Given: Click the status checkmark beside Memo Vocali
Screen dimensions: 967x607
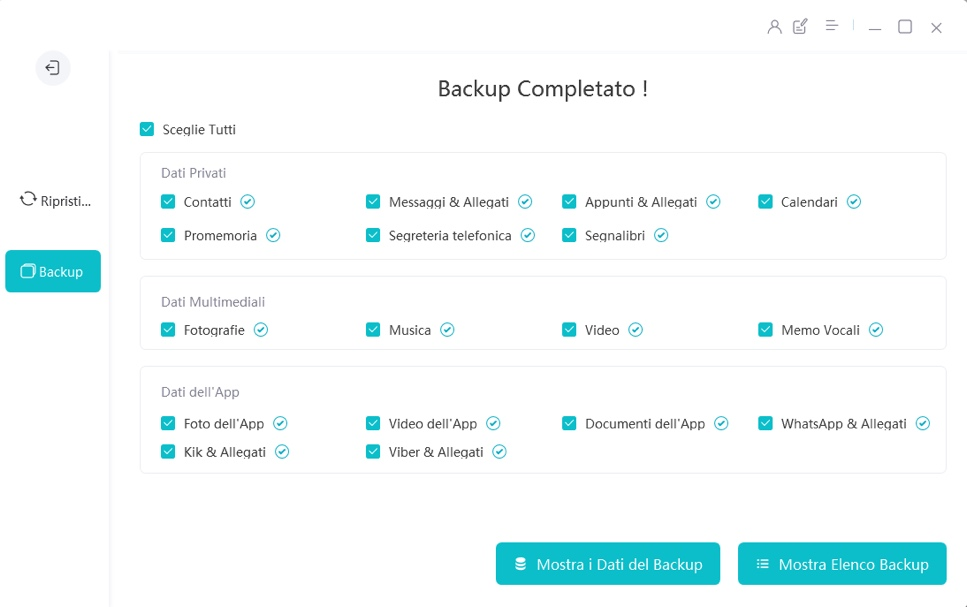Looking at the screenshot, I should tap(876, 330).
